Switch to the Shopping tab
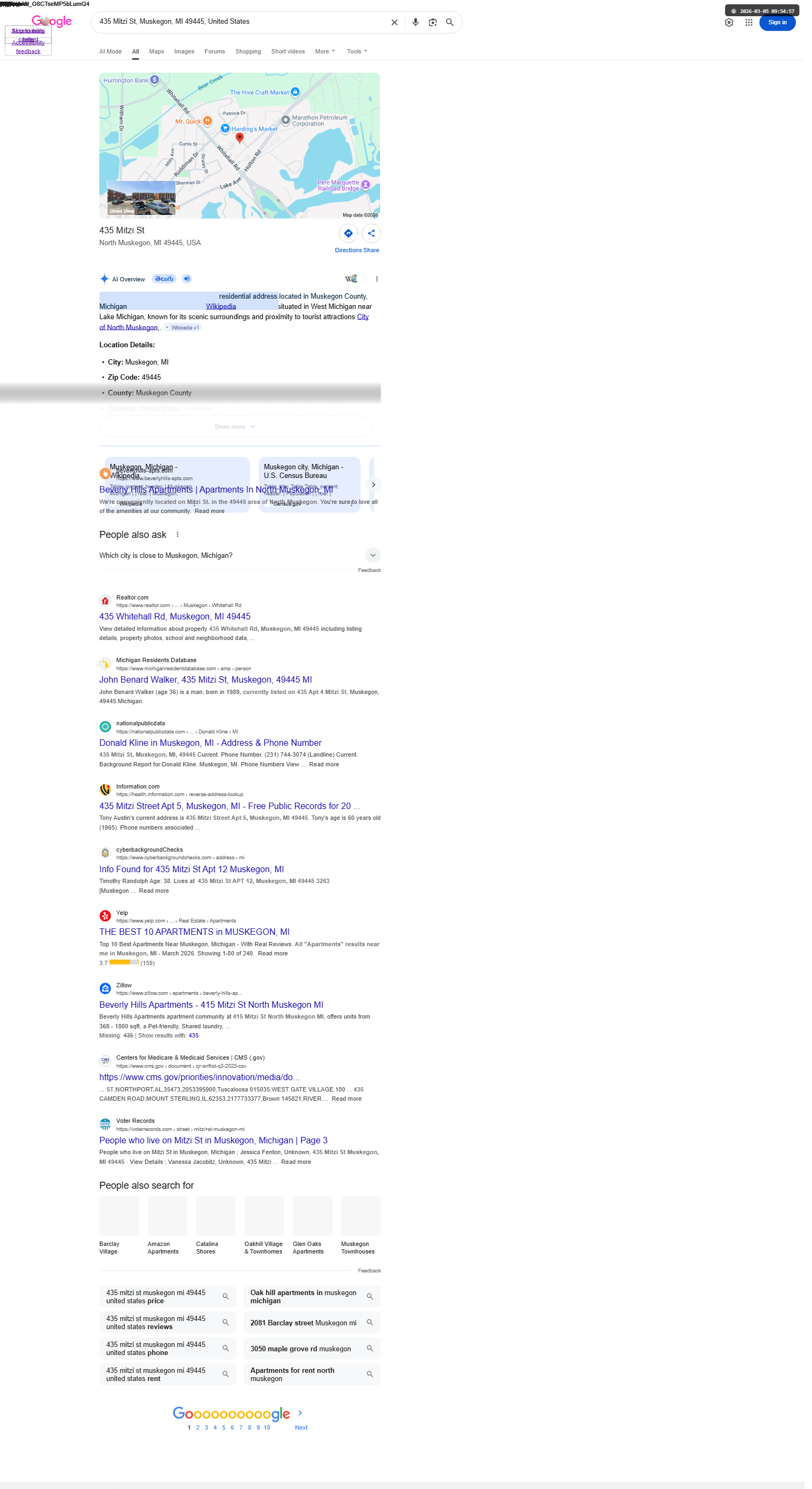The height and width of the screenshot is (1489, 812). pos(248,51)
